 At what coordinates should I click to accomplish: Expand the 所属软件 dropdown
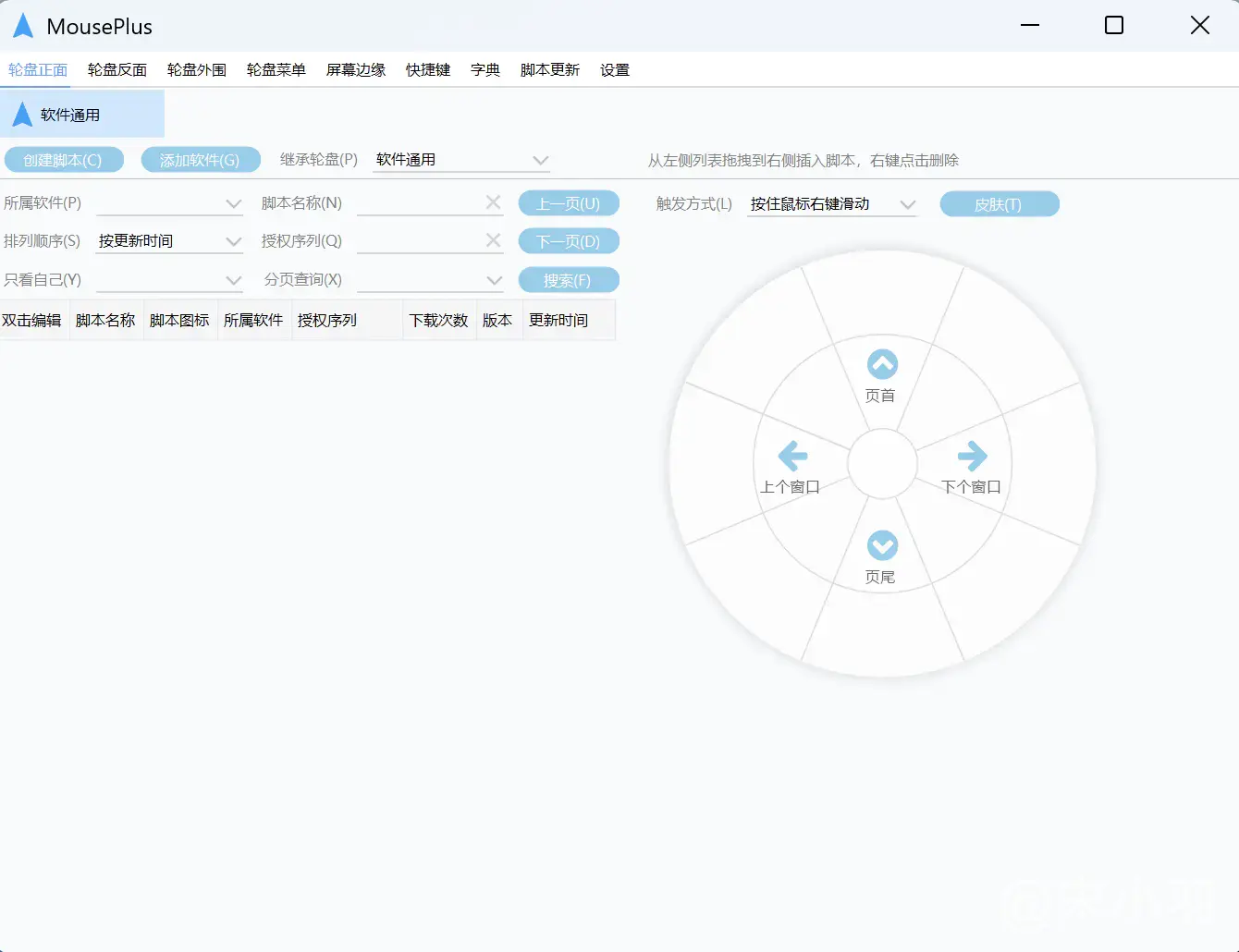(233, 203)
